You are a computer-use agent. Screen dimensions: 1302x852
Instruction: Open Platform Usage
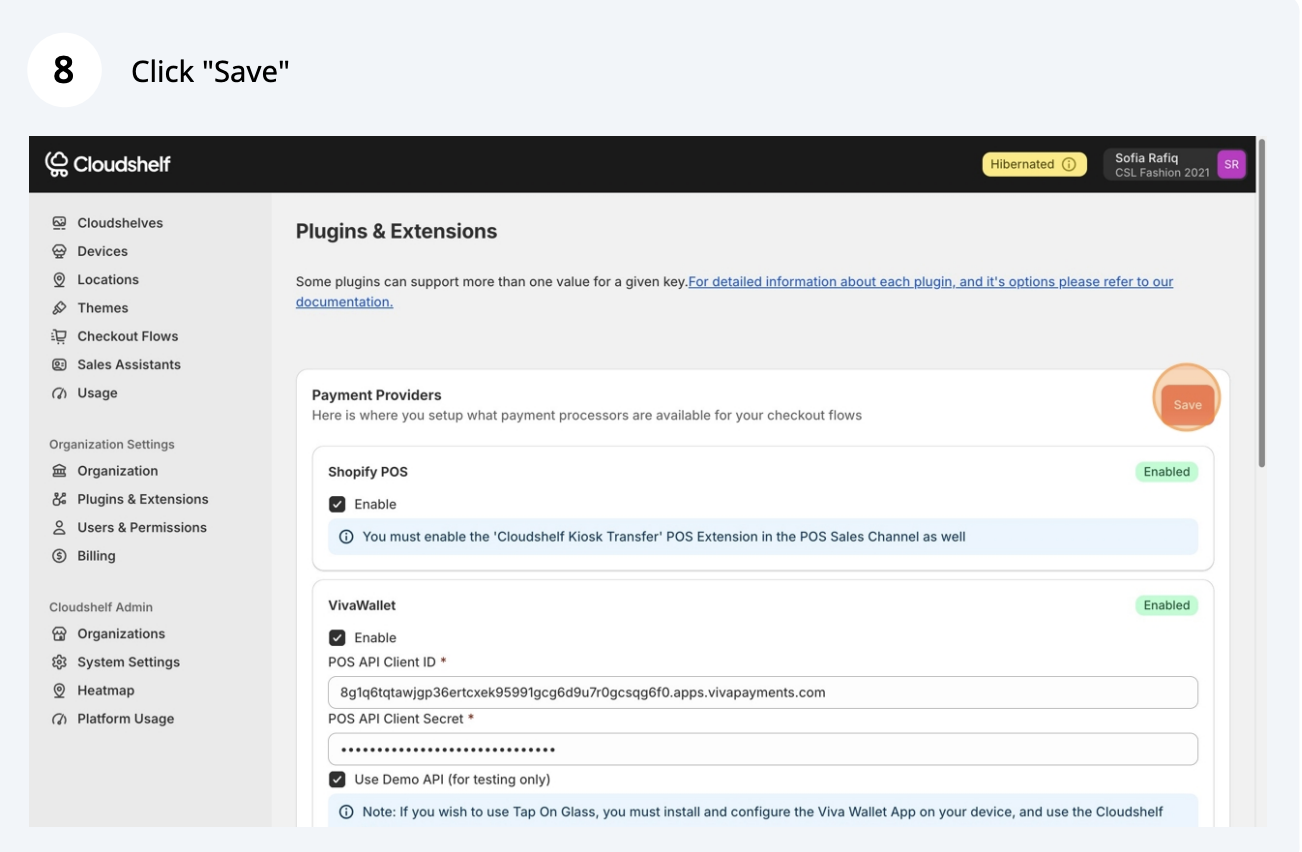tap(126, 719)
